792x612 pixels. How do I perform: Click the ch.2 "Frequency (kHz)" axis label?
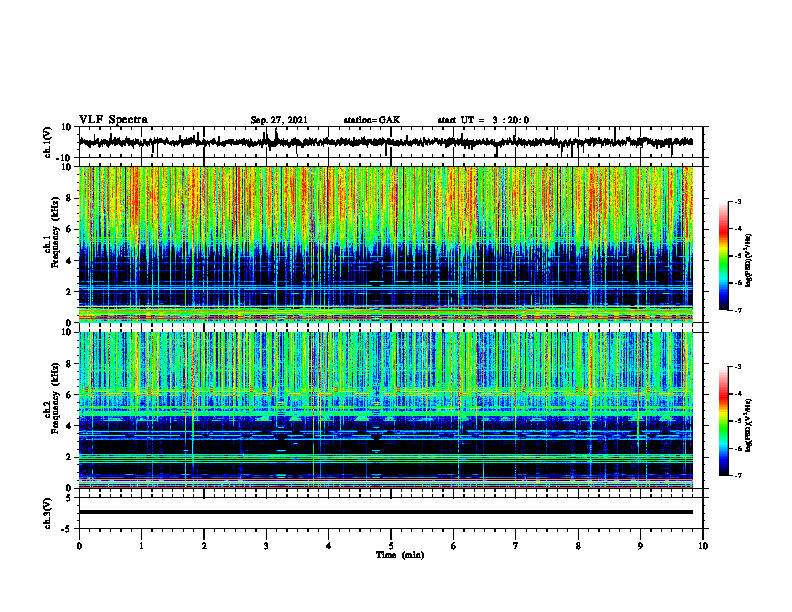click(x=55, y=398)
